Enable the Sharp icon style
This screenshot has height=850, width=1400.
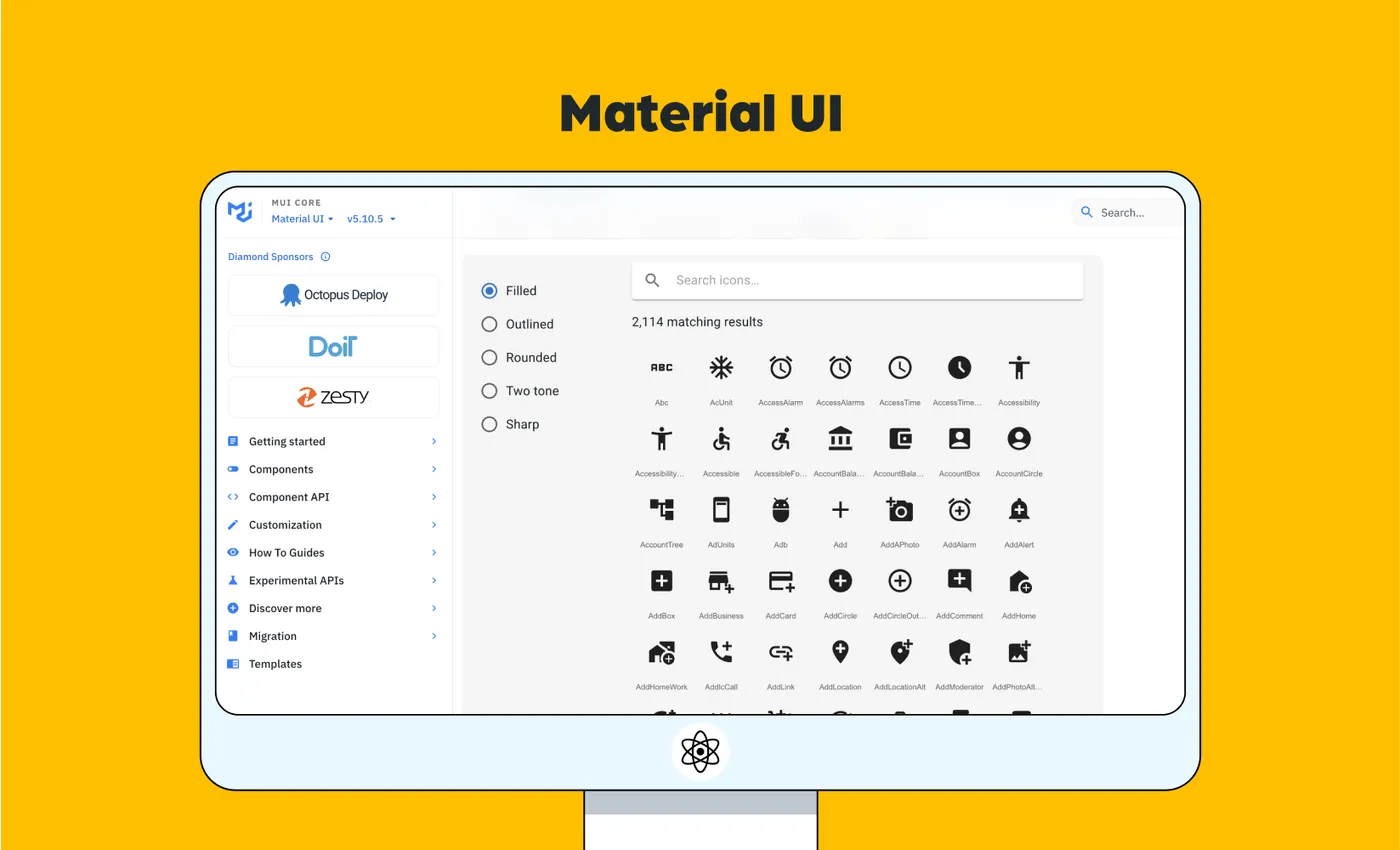pos(489,424)
